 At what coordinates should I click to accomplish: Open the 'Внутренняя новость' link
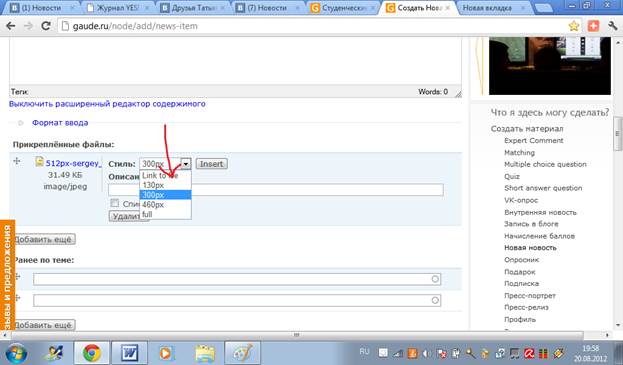[x=540, y=212]
